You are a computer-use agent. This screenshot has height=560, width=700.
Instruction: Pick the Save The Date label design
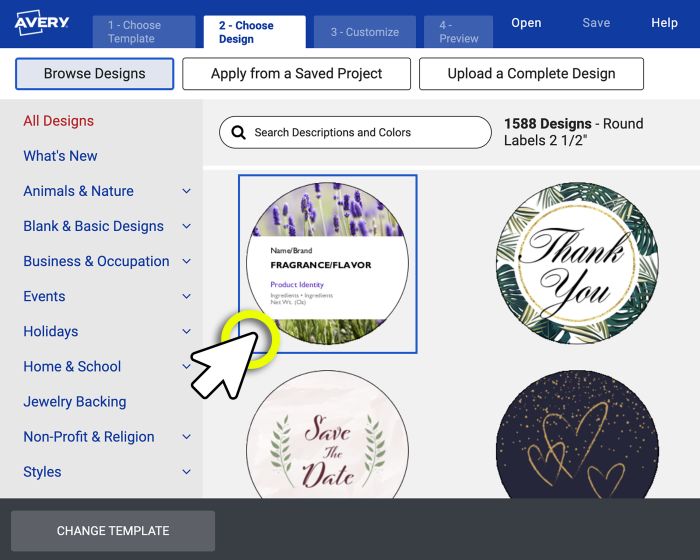tap(327, 440)
